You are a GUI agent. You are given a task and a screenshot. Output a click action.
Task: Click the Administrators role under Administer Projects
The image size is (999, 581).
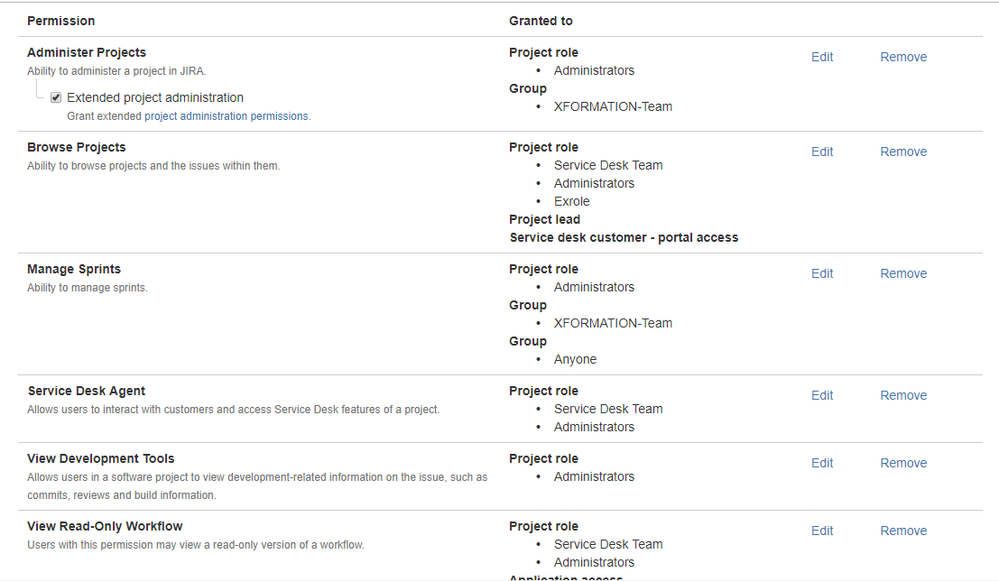click(x=594, y=70)
